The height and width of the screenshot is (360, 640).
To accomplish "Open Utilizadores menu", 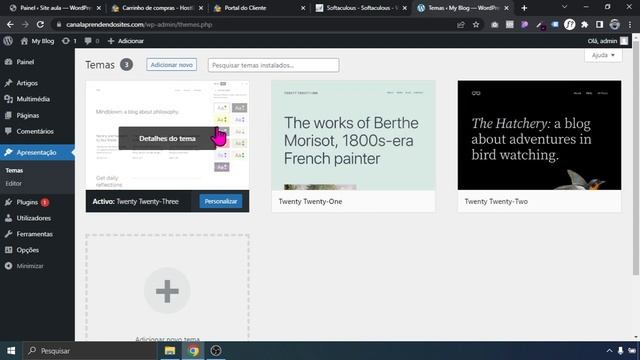I will 34,218.
